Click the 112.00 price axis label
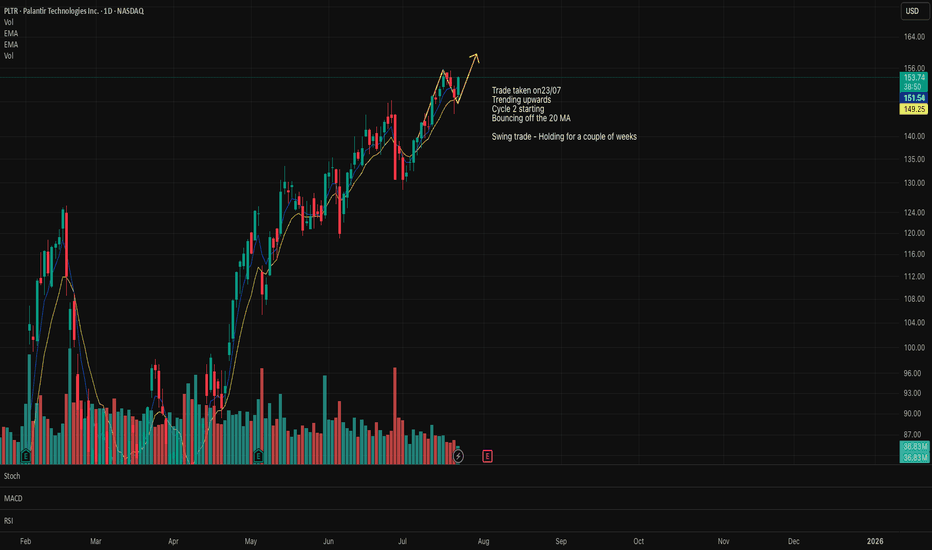932x550 pixels. point(914,276)
